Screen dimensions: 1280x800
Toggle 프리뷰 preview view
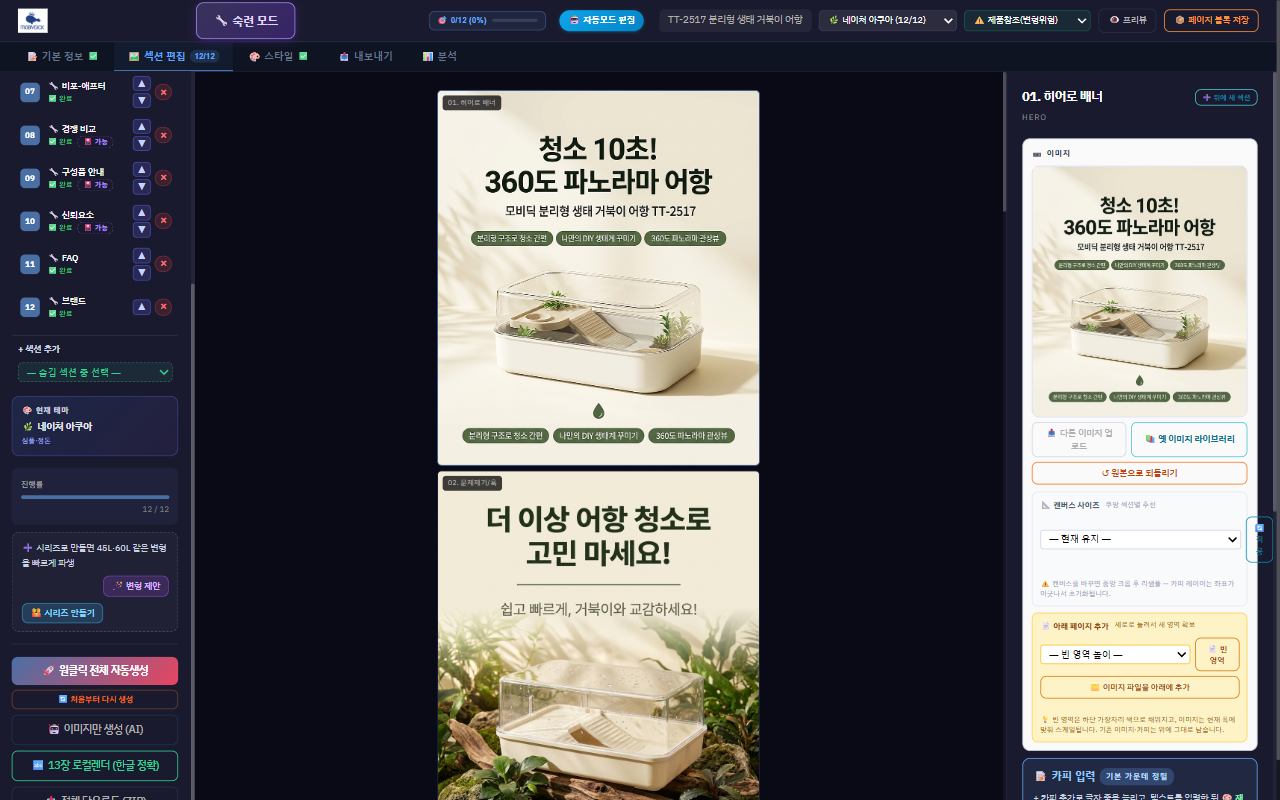[x=1128, y=20]
